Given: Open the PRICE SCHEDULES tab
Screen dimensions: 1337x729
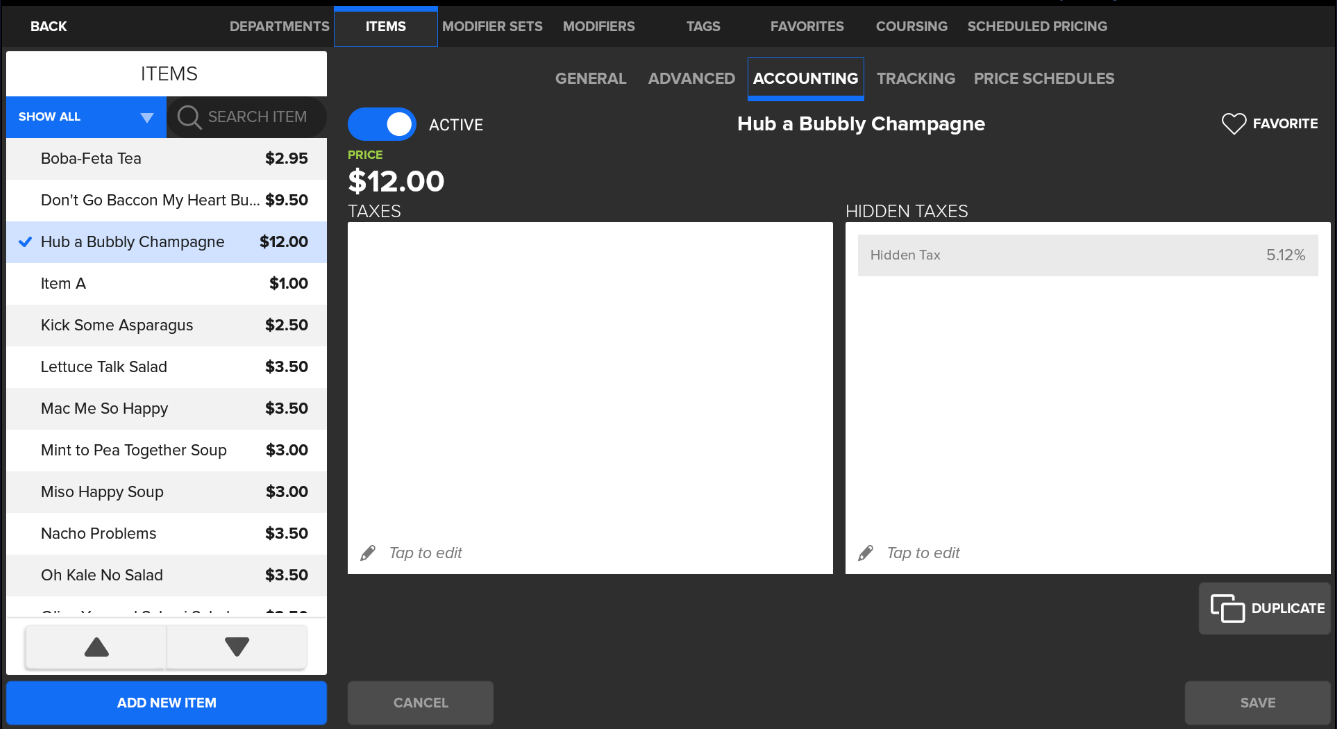Looking at the screenshot, I should pyautogui.click(x=1044, y=78).
